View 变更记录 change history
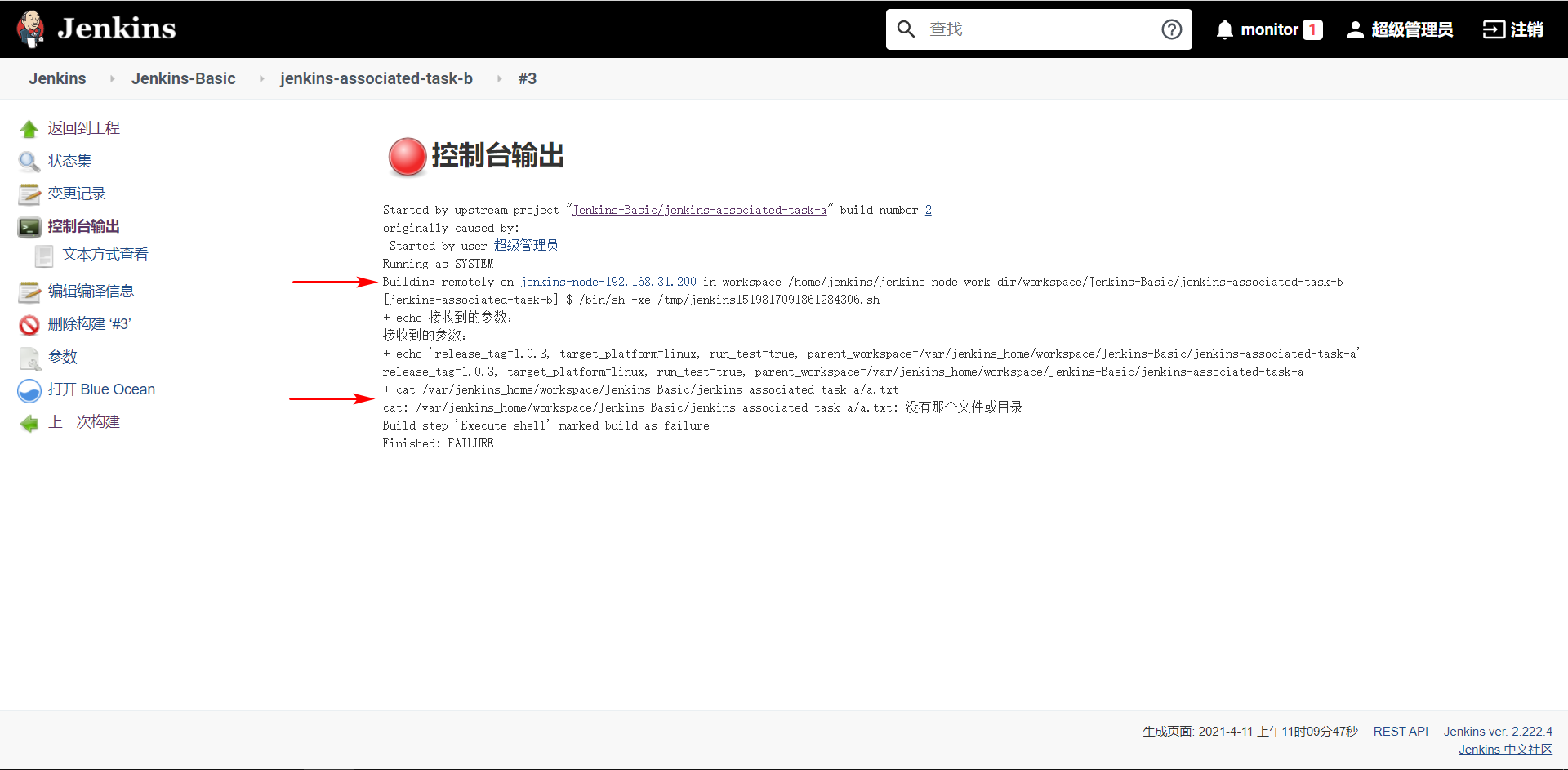 tap(77, 194)
